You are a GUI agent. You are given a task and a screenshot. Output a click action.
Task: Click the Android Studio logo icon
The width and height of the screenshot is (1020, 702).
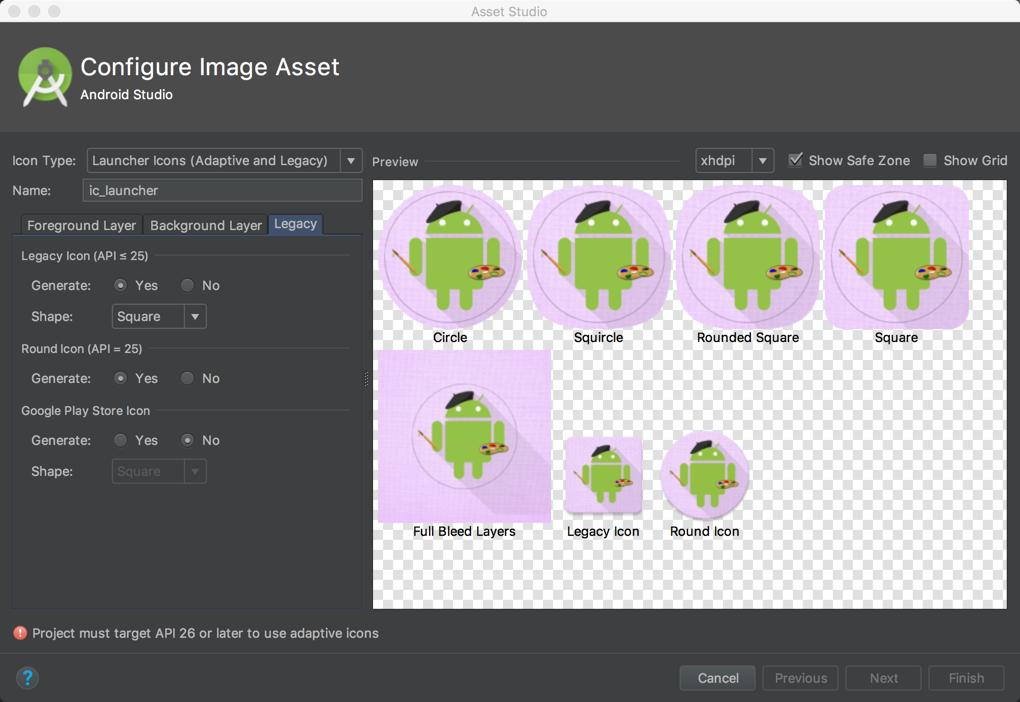(45, 77)
